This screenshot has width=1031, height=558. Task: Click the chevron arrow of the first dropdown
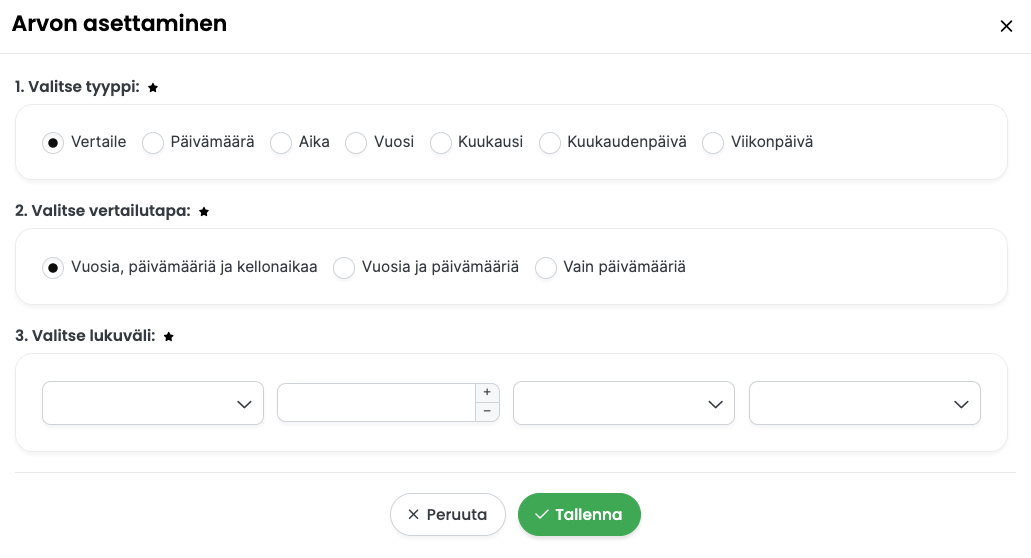point(244,404)
